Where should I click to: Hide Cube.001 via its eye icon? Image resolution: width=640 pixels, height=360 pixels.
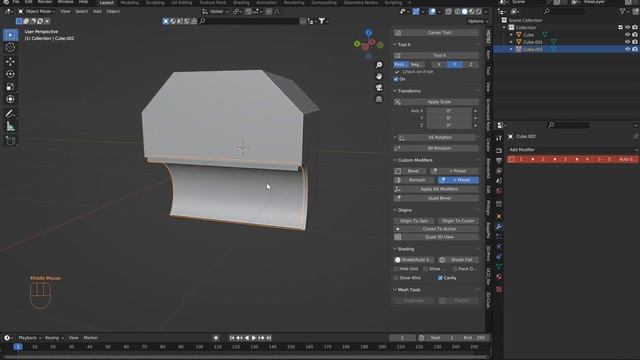[628, 42]
